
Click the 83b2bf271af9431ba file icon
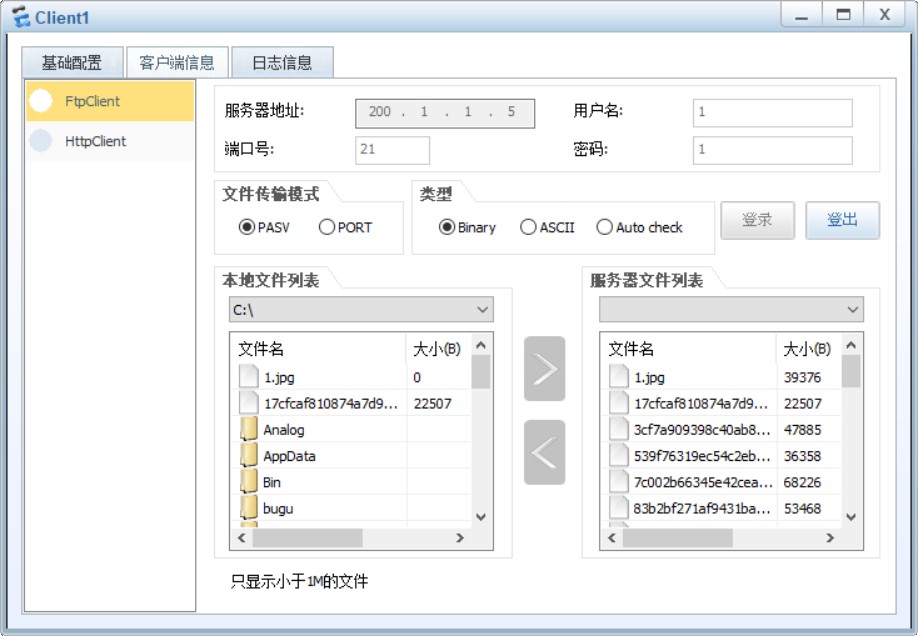pos(619,508)
